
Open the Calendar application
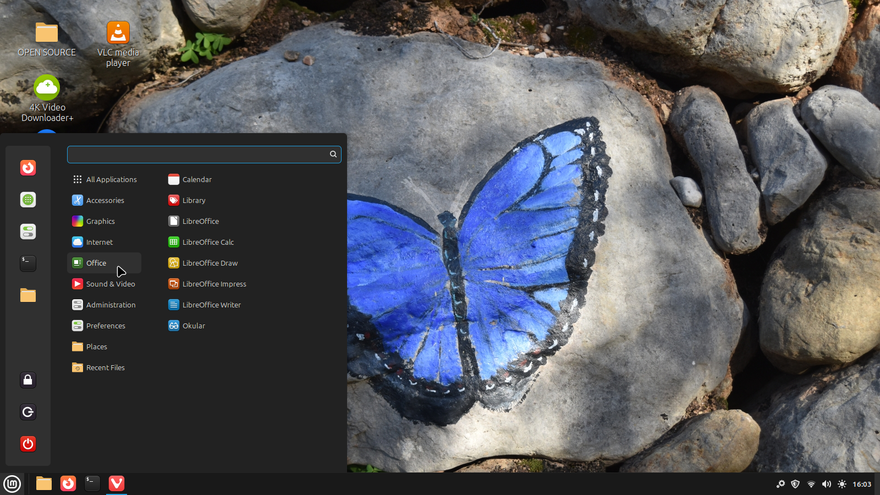[x=196, y=180]
